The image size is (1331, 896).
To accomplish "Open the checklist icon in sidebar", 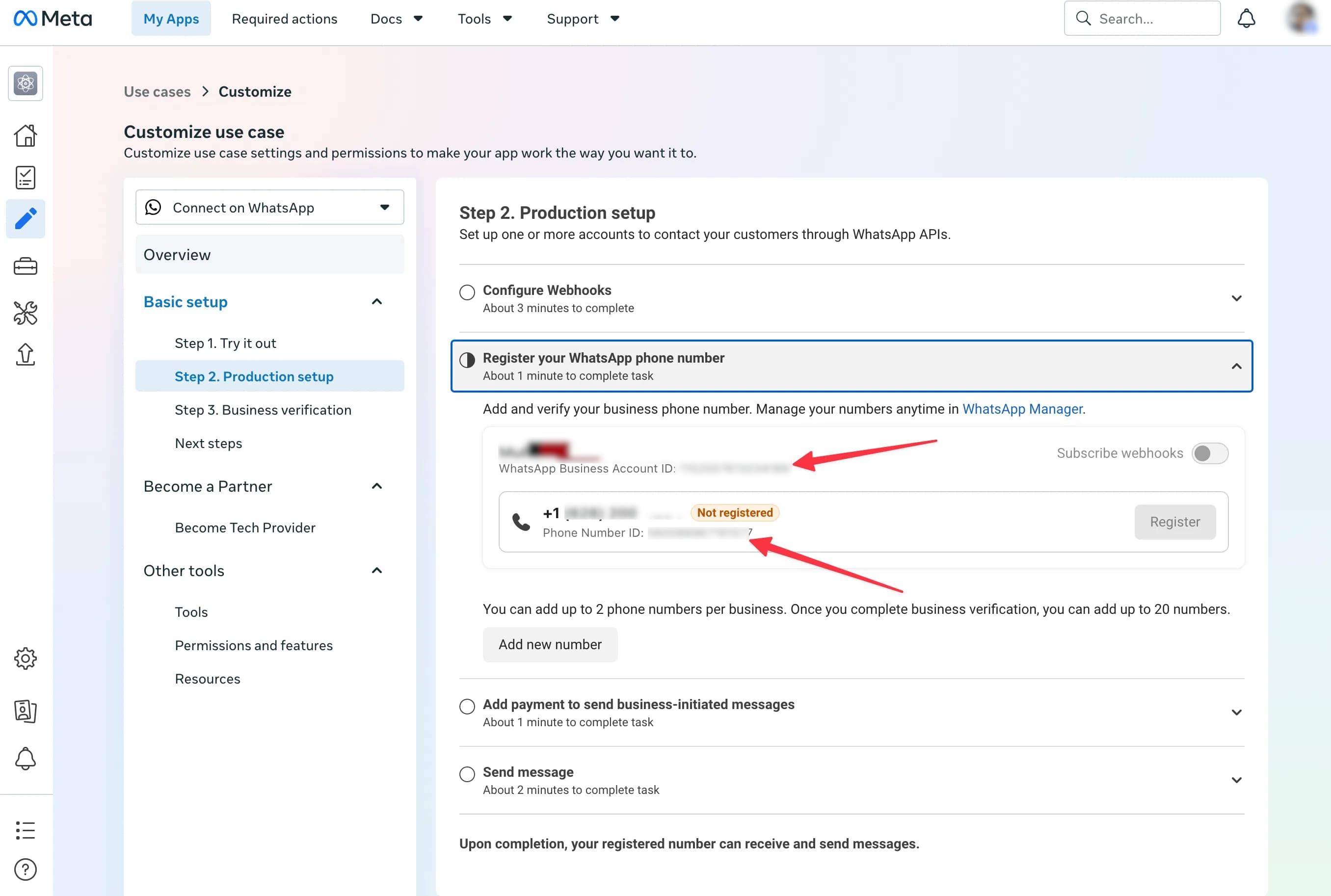I will (26, 178).
